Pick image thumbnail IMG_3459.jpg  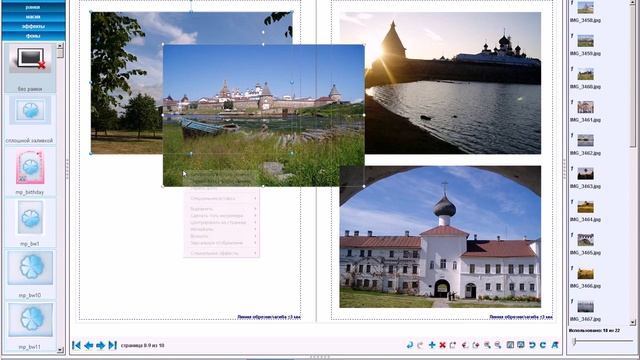pos(585,41)
